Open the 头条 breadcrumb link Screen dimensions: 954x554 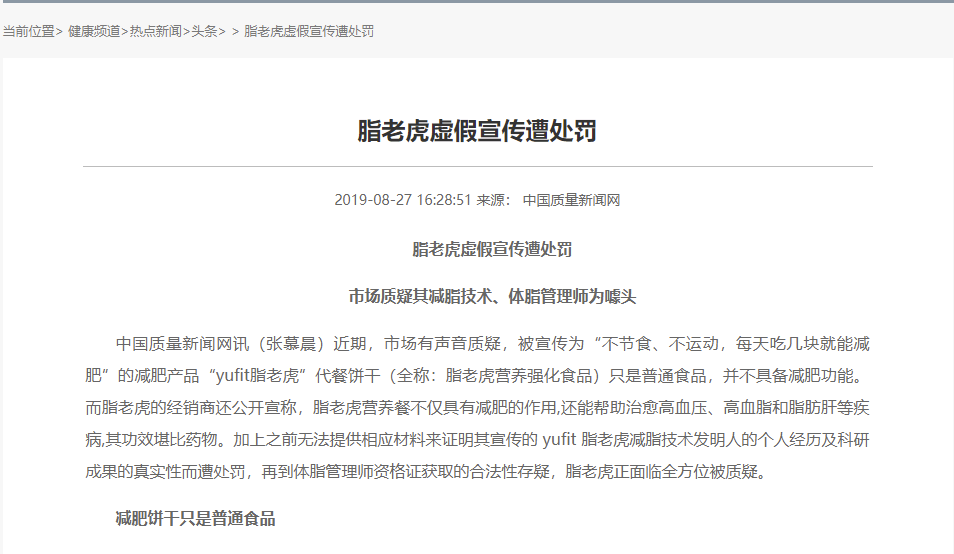tap(204, 31)
